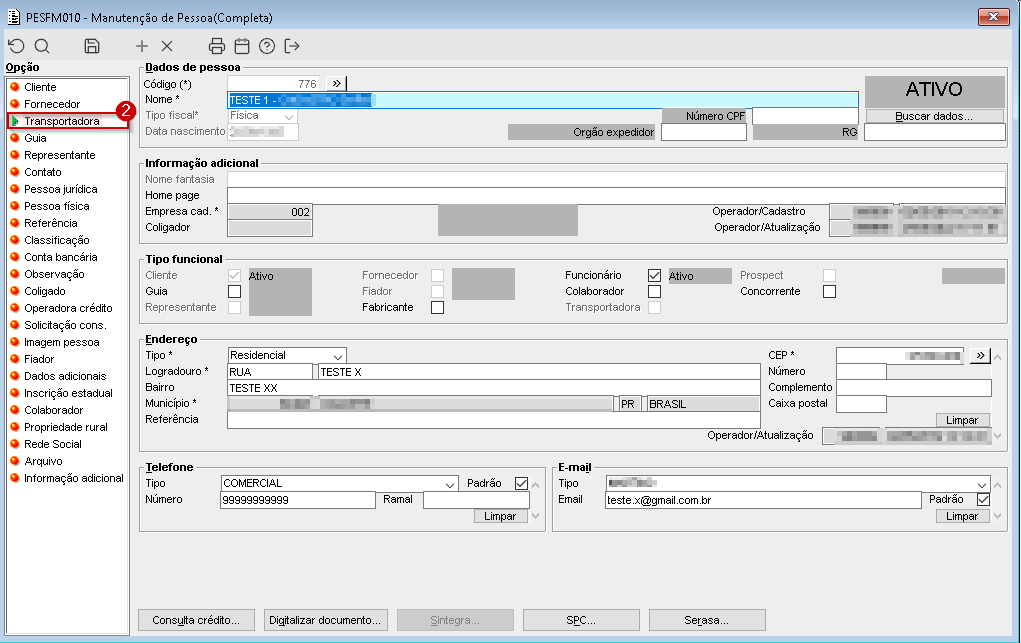Click the undo/refresh arrow toolbar icon
This screenshot has width=1021, height=643.
coord(16,46)
